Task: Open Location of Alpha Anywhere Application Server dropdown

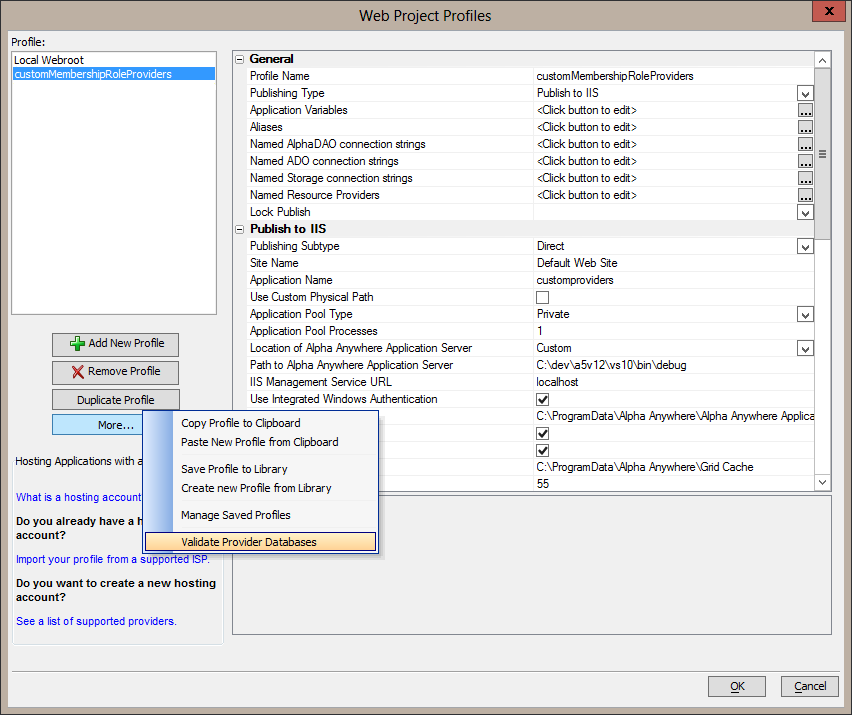Action: tap(805, 348)
